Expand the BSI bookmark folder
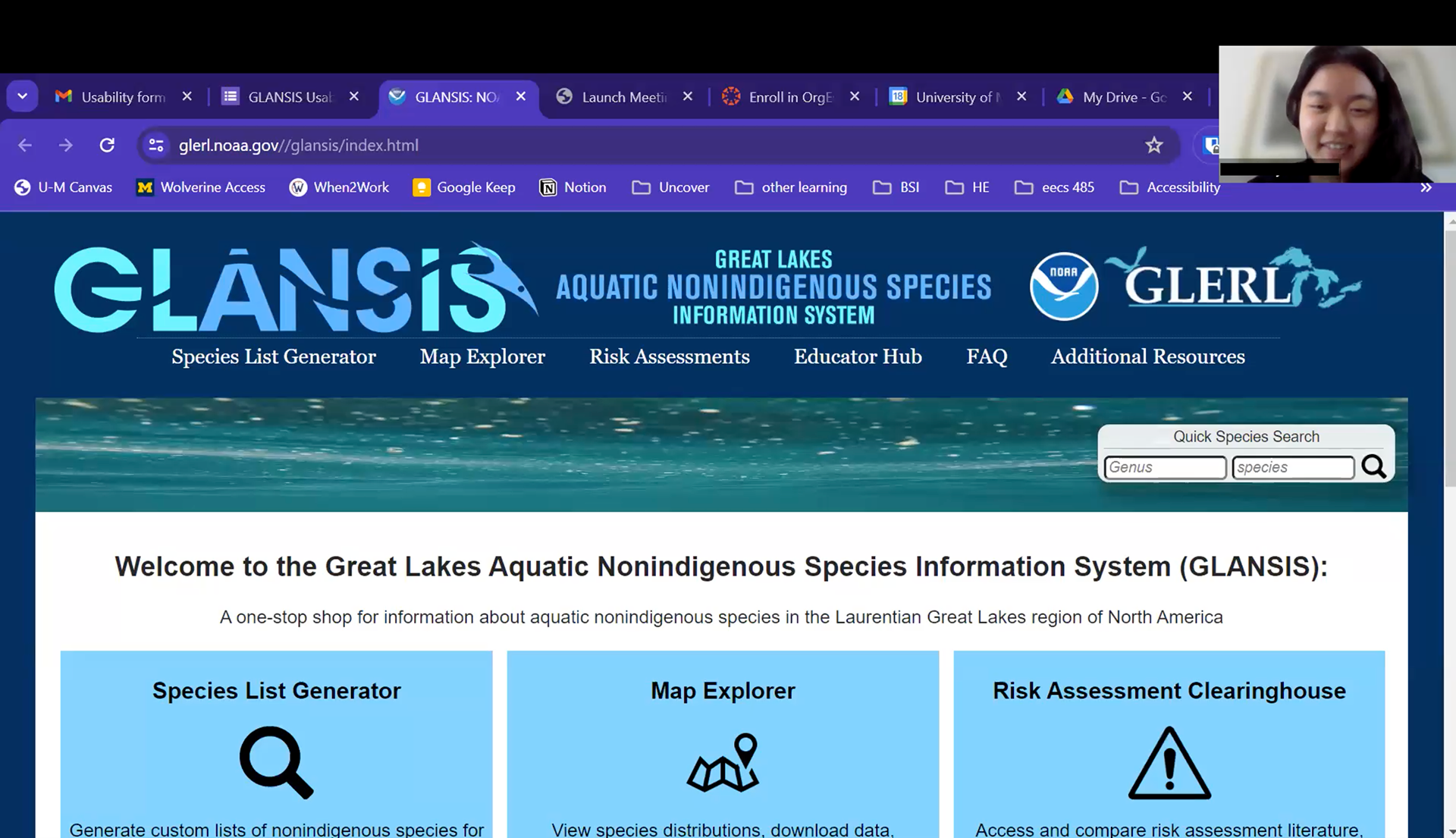Viewport: 1456px width, 838px height. coord(896,187)
